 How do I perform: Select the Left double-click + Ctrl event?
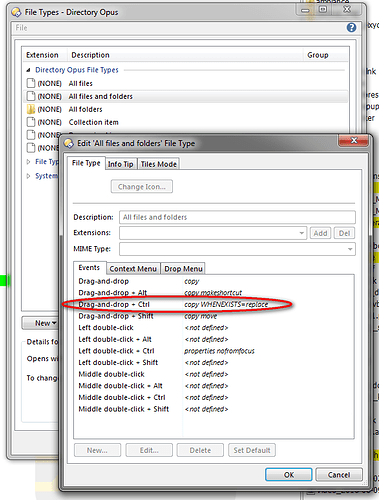pyautogui.click(x=213, y=351)
